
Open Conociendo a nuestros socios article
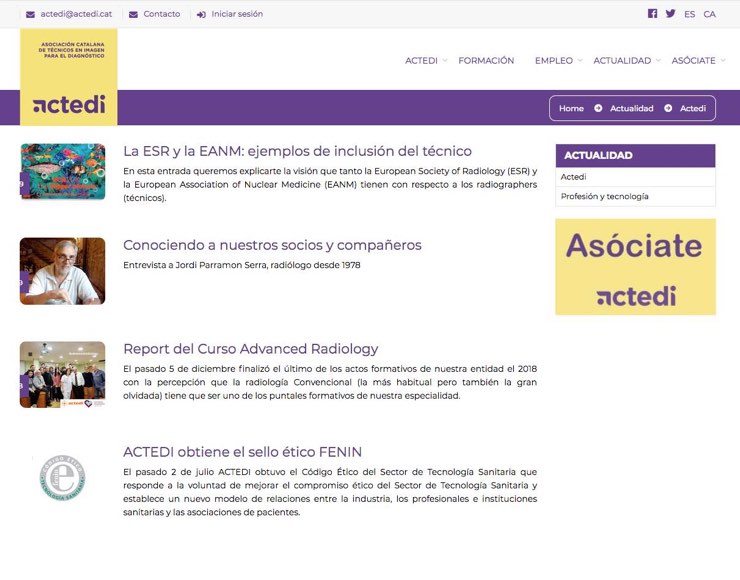[x=272, y=245]
